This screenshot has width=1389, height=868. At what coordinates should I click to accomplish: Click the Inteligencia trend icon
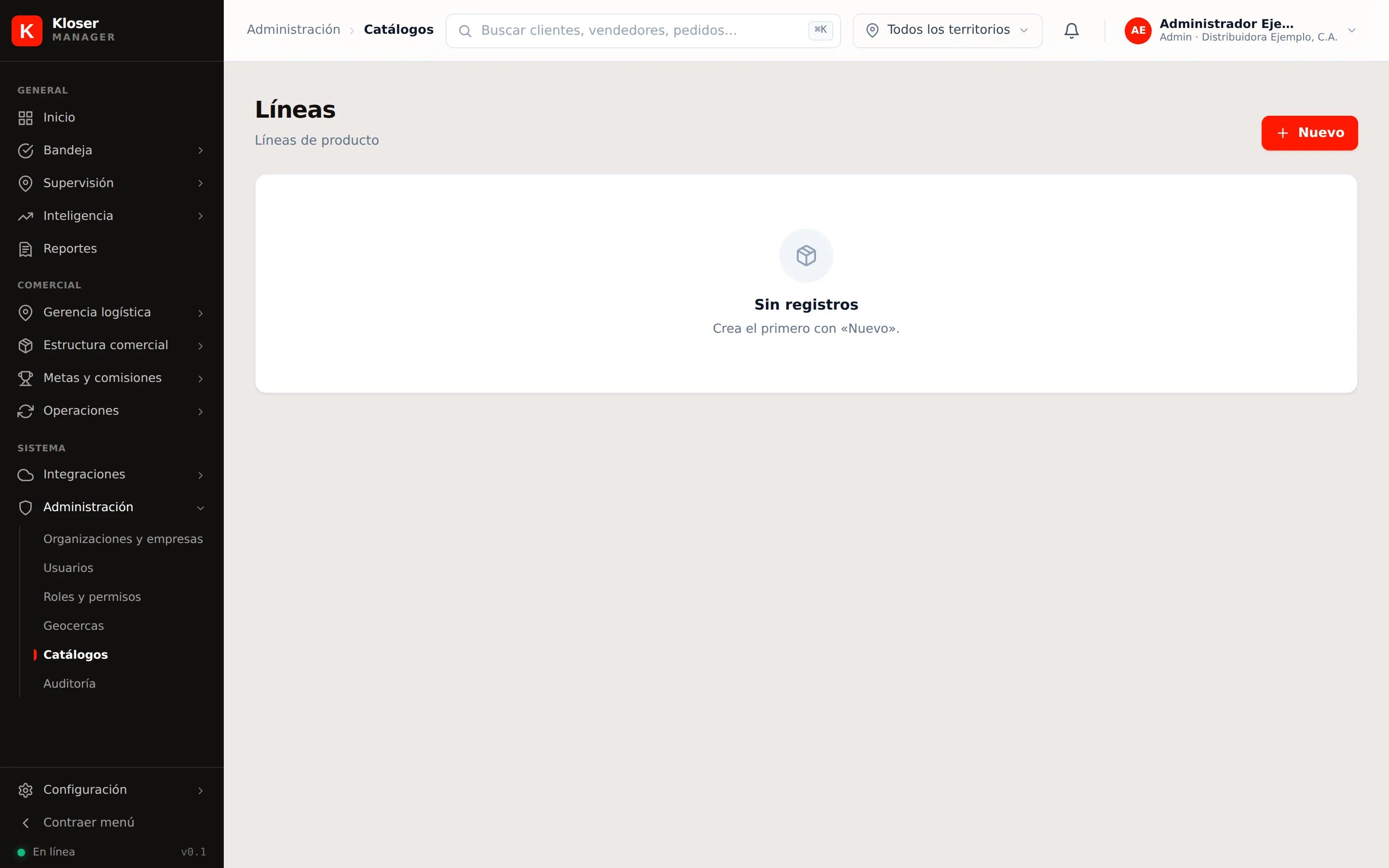pyautogui.click(x=25, y=216)
